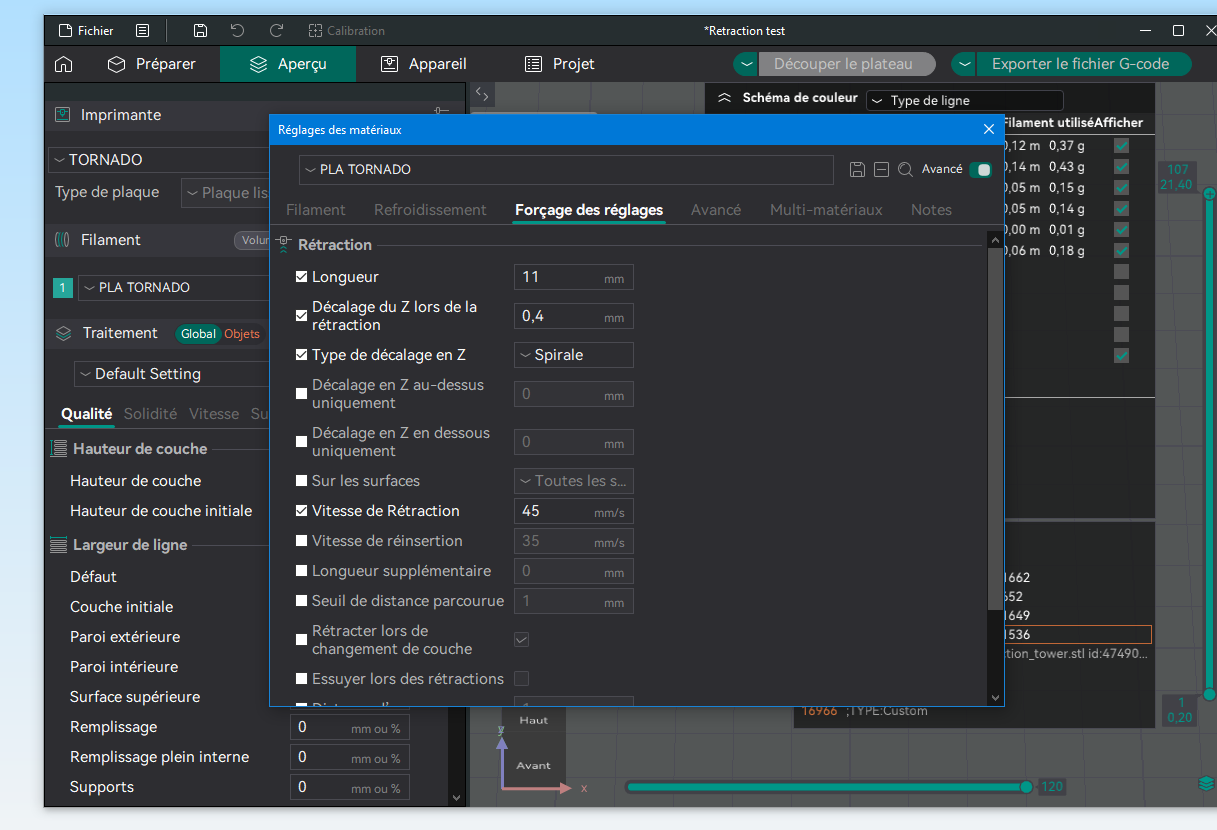Click the horizontal layer progress slider handle
Viewport: 1217px width, 830px height.
point(1026,787)
